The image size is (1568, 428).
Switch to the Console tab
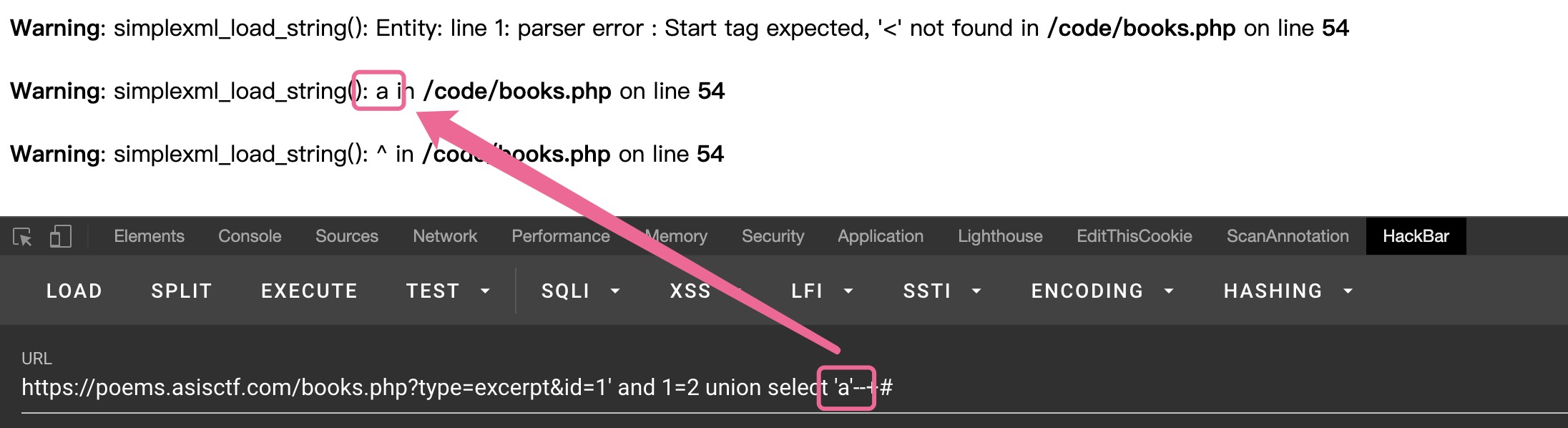[250, 236]
